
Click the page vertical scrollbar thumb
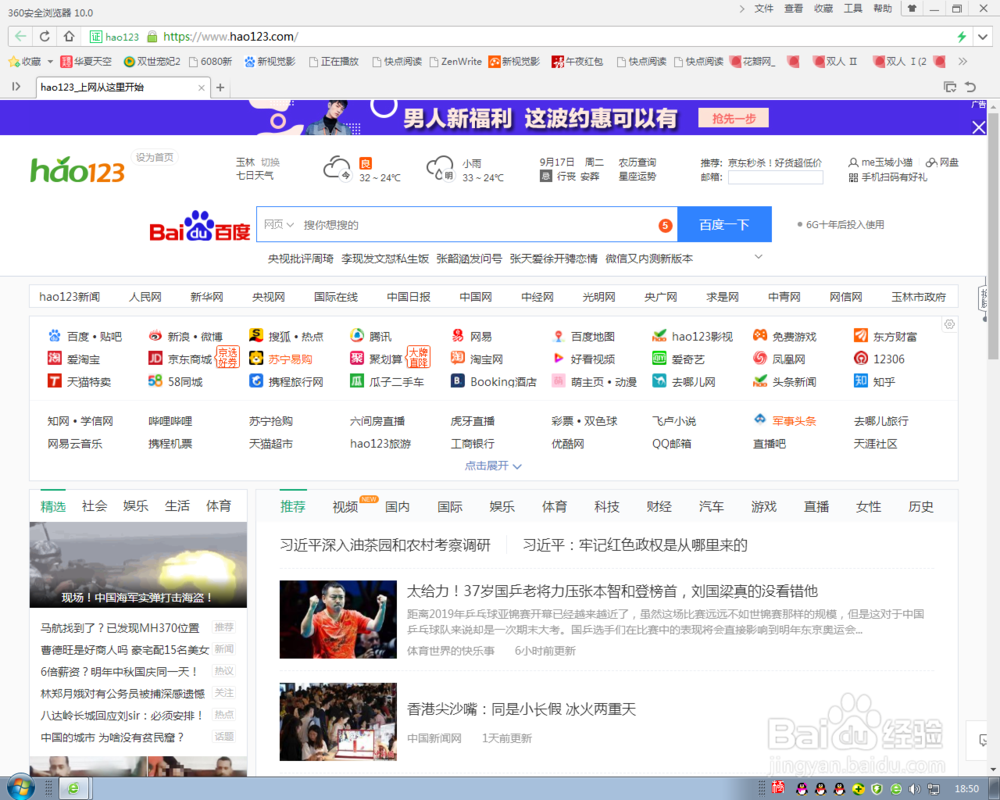pyautogui.click(x=993, y=236)
